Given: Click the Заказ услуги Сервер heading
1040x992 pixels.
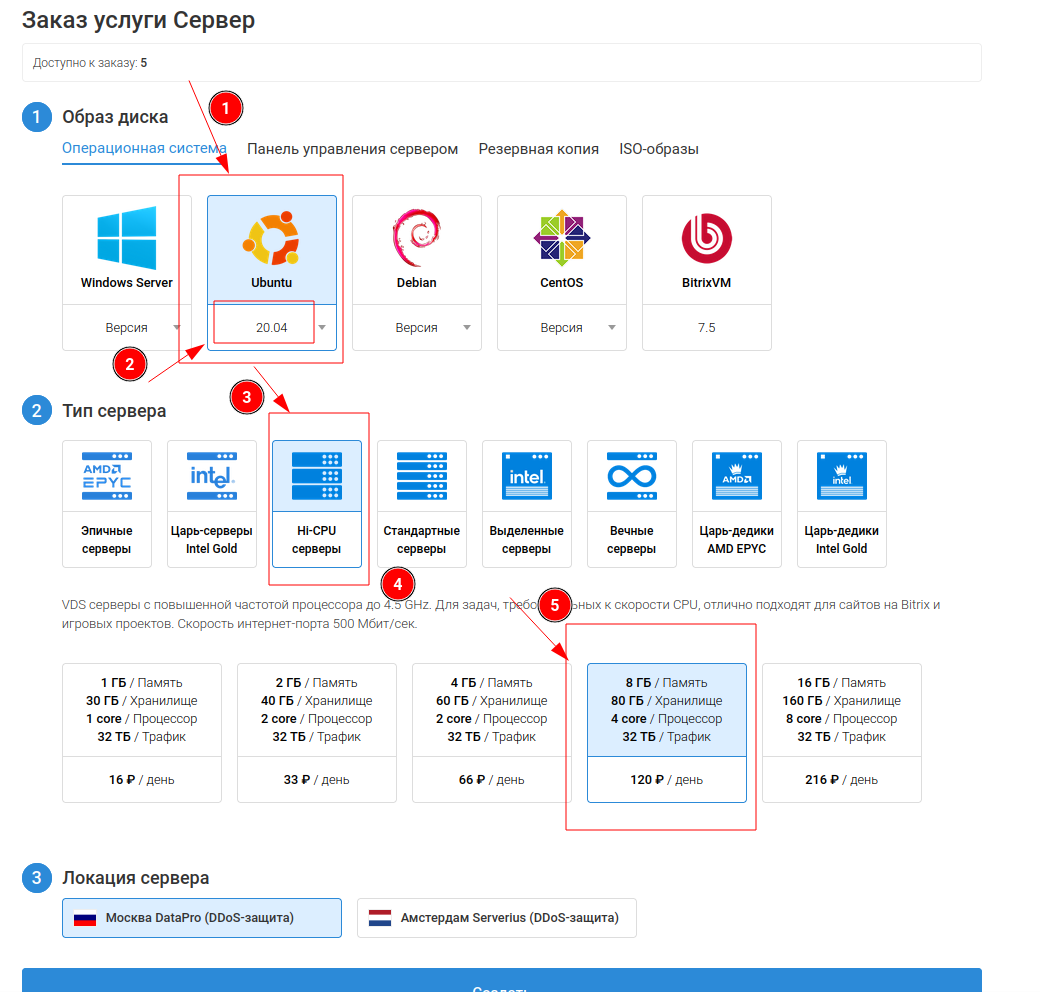Looking at the screenshot, I should coord(138,20).
